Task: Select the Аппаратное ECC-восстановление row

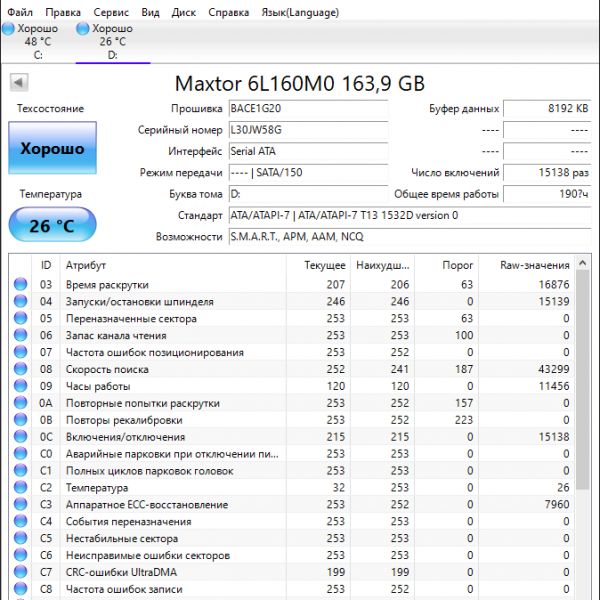Action: [x=292, y=504]
